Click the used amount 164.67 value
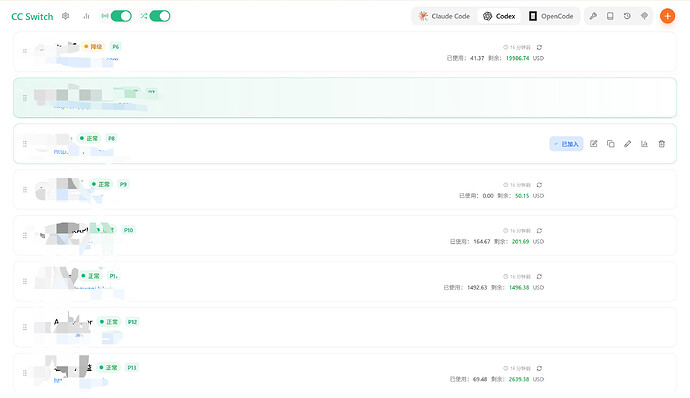The image size is (690, 398). tap(482, 242)
